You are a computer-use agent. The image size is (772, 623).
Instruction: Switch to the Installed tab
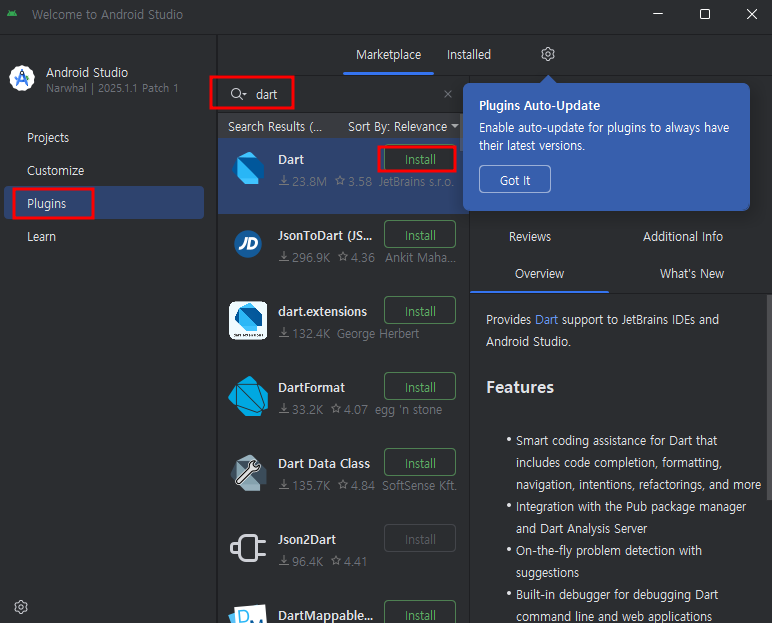coord(469,55)
